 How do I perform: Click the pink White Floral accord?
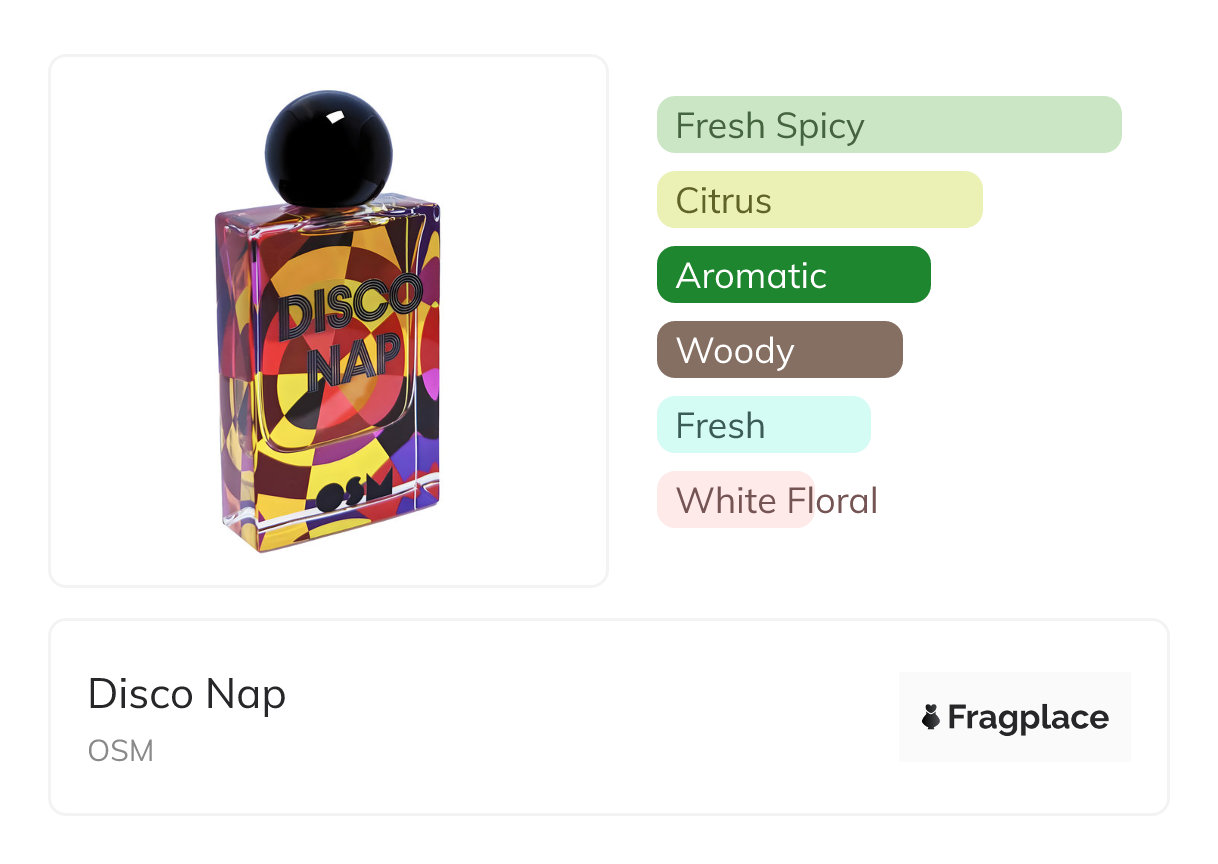(734, 500)
